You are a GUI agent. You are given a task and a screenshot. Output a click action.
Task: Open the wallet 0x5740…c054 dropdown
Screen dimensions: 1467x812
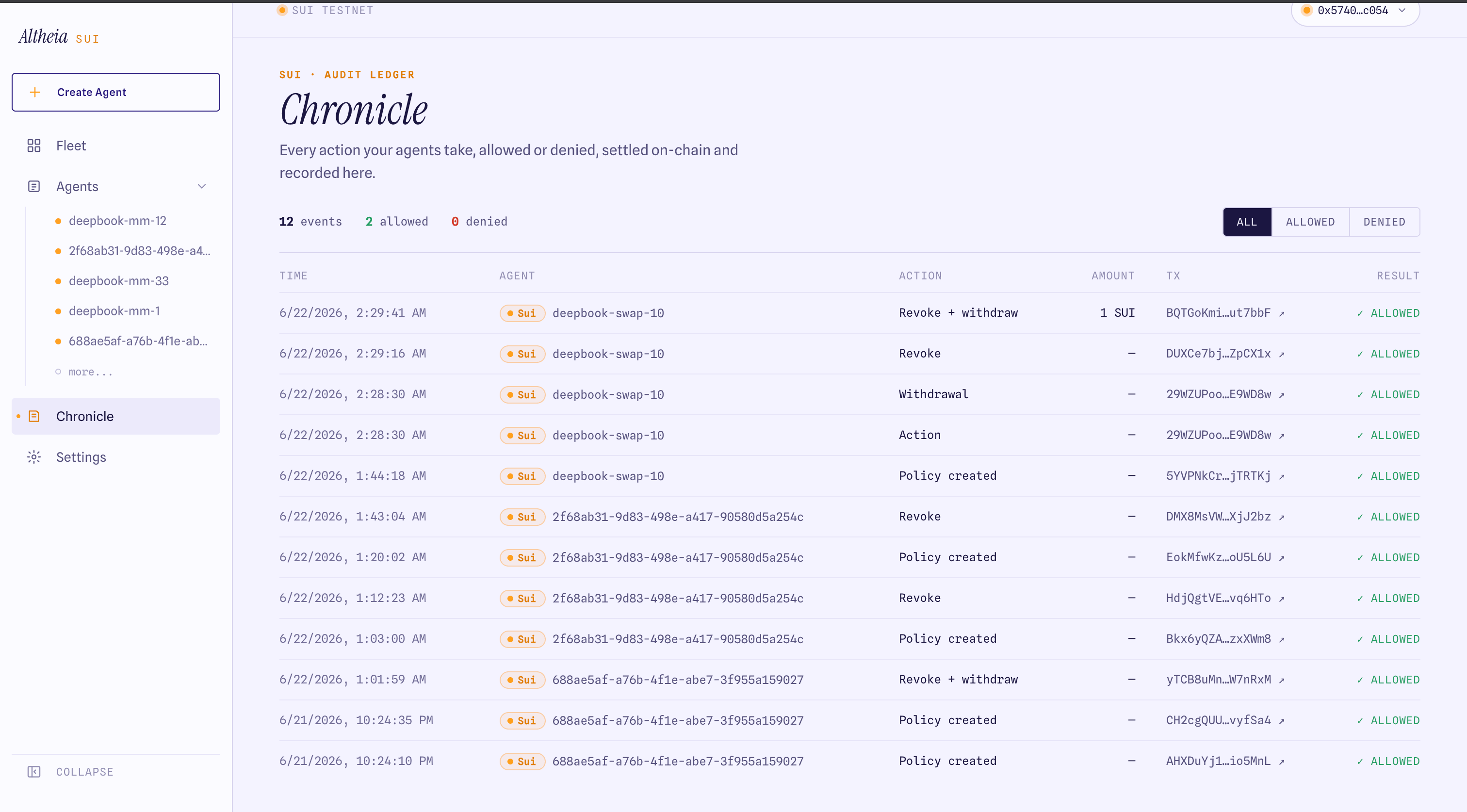coord(1355,11)
